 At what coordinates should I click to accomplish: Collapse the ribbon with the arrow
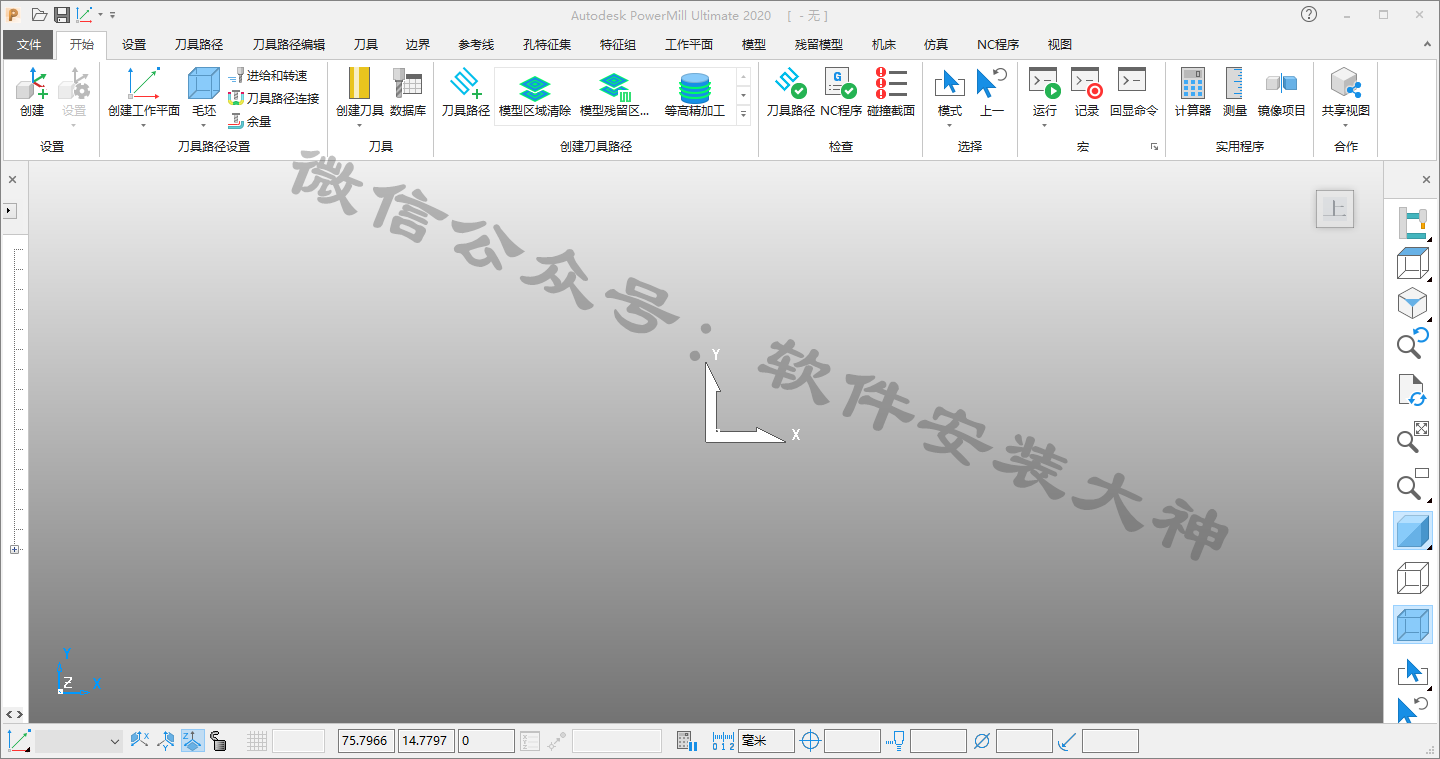click(1426, 44)
